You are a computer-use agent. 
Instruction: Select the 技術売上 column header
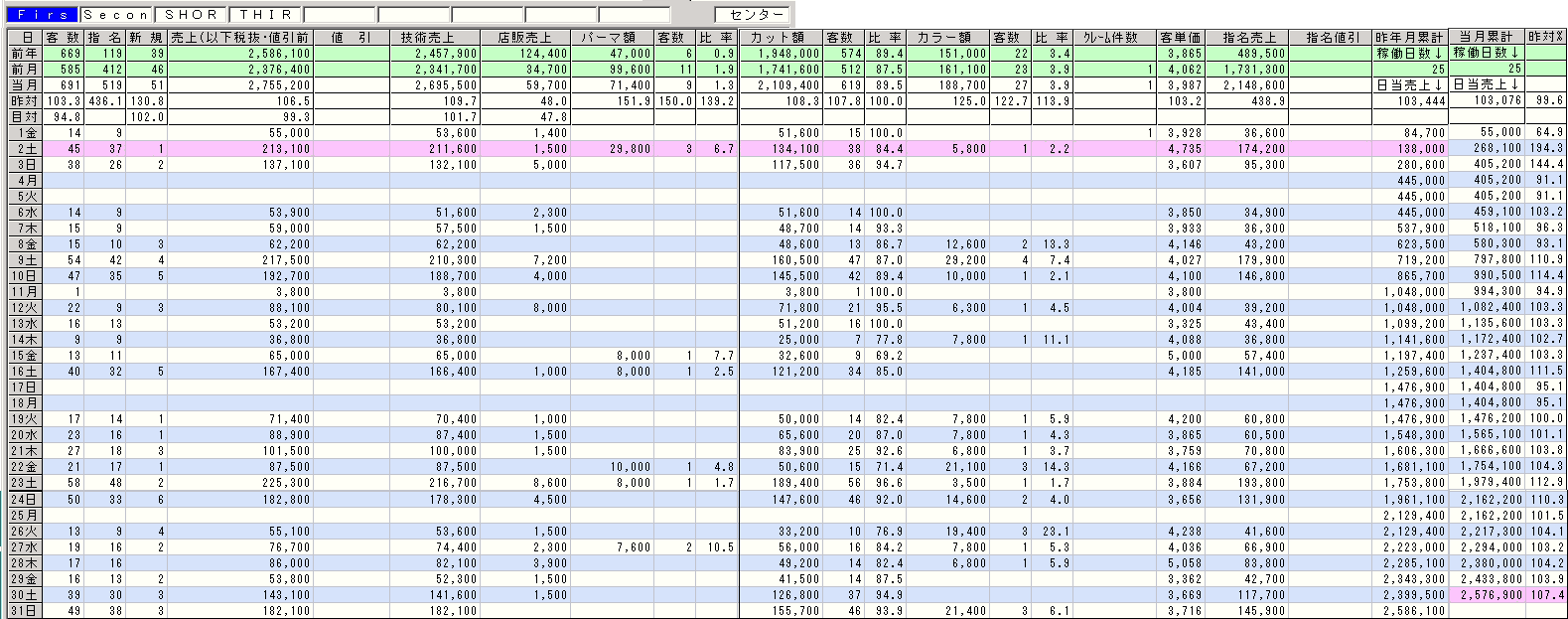[x=434, y=38]
